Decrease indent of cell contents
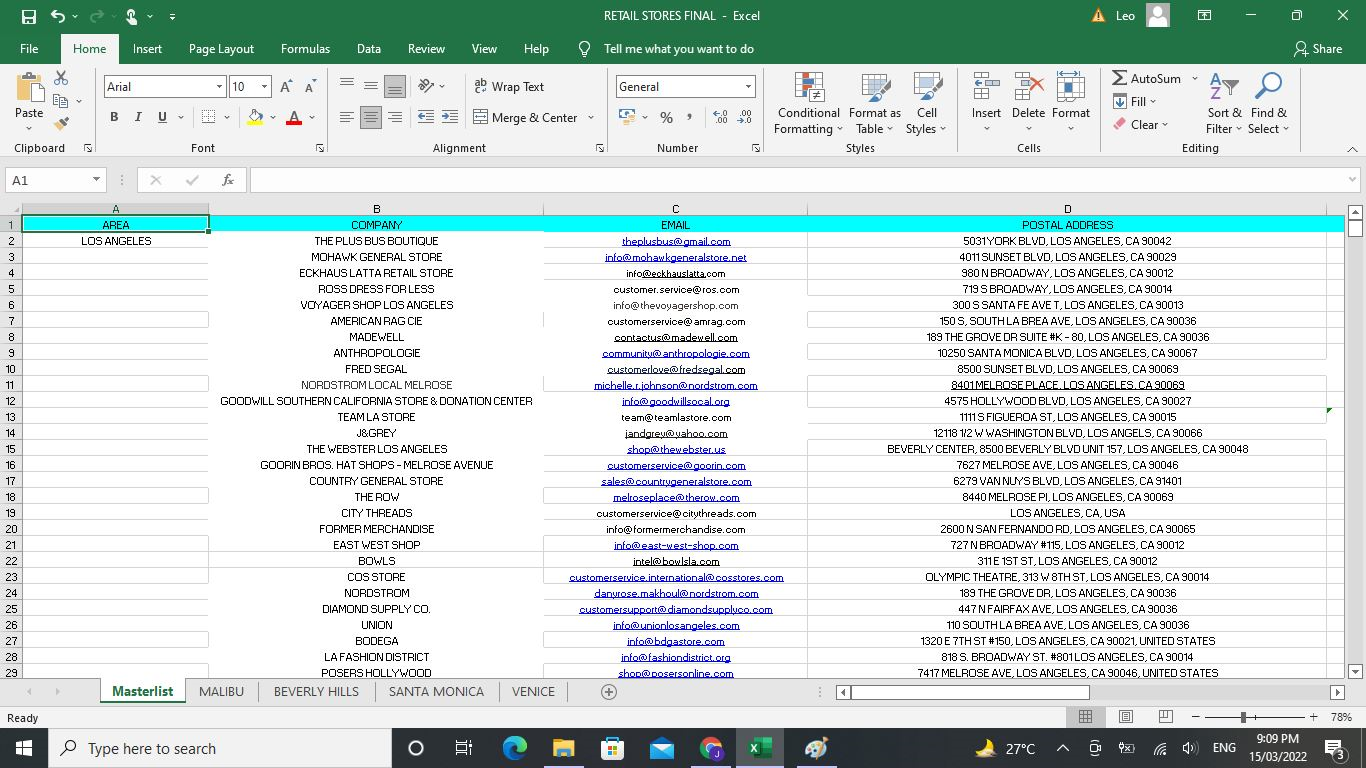The image size is (1366, 768). [425, 117]
